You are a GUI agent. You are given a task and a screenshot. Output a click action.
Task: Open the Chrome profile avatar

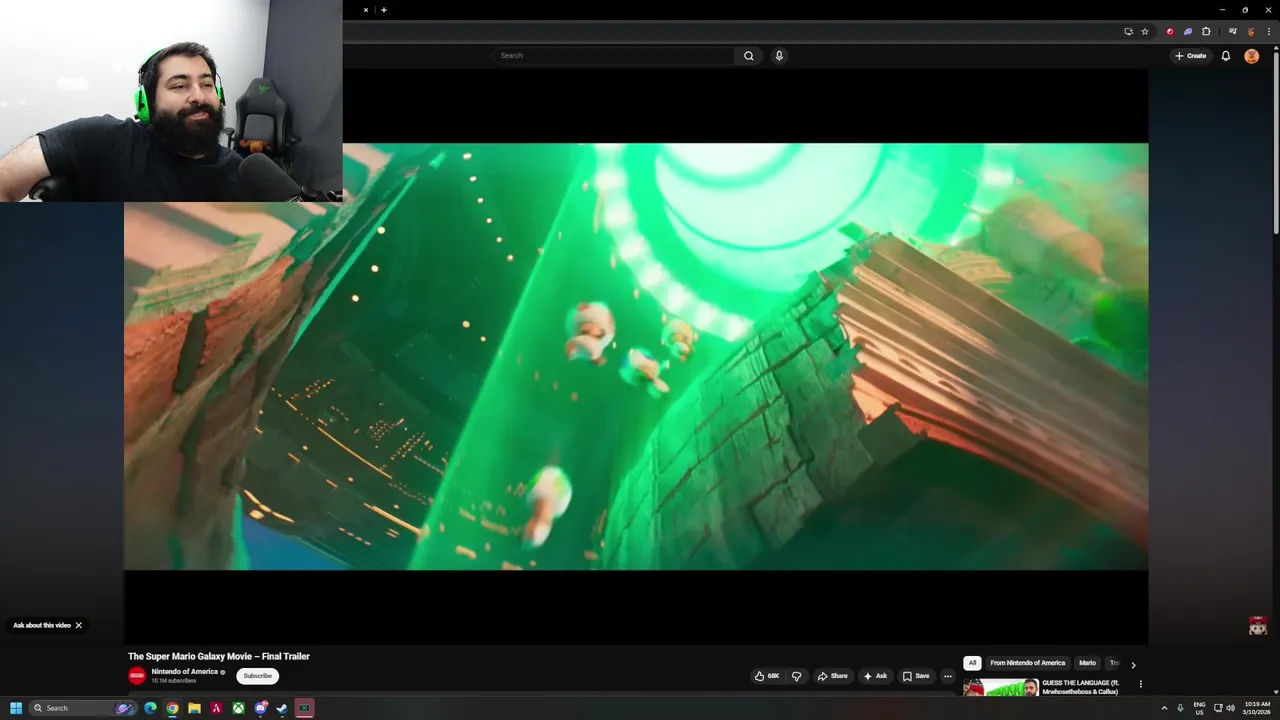[1251, 31]
